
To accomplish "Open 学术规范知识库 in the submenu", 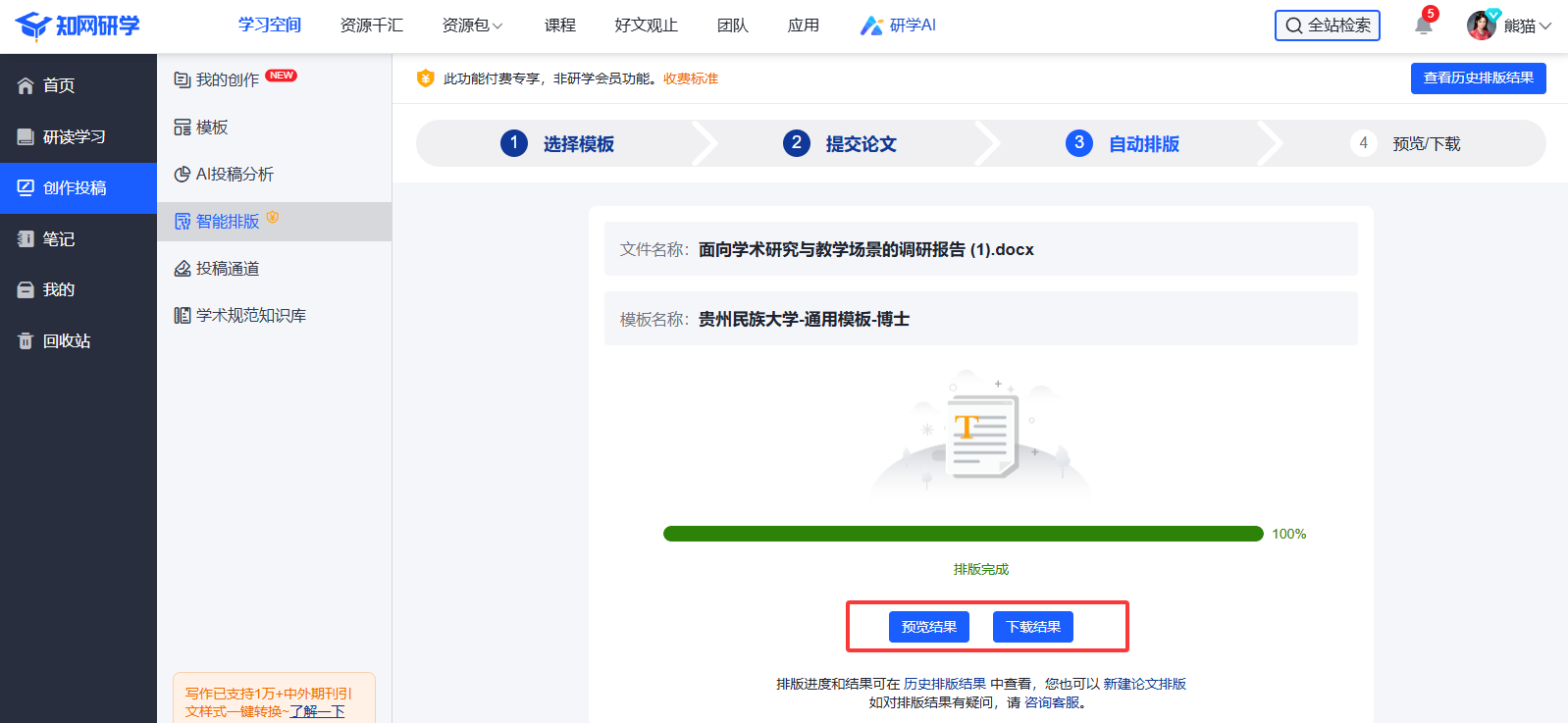I will (x=250, y=315).
